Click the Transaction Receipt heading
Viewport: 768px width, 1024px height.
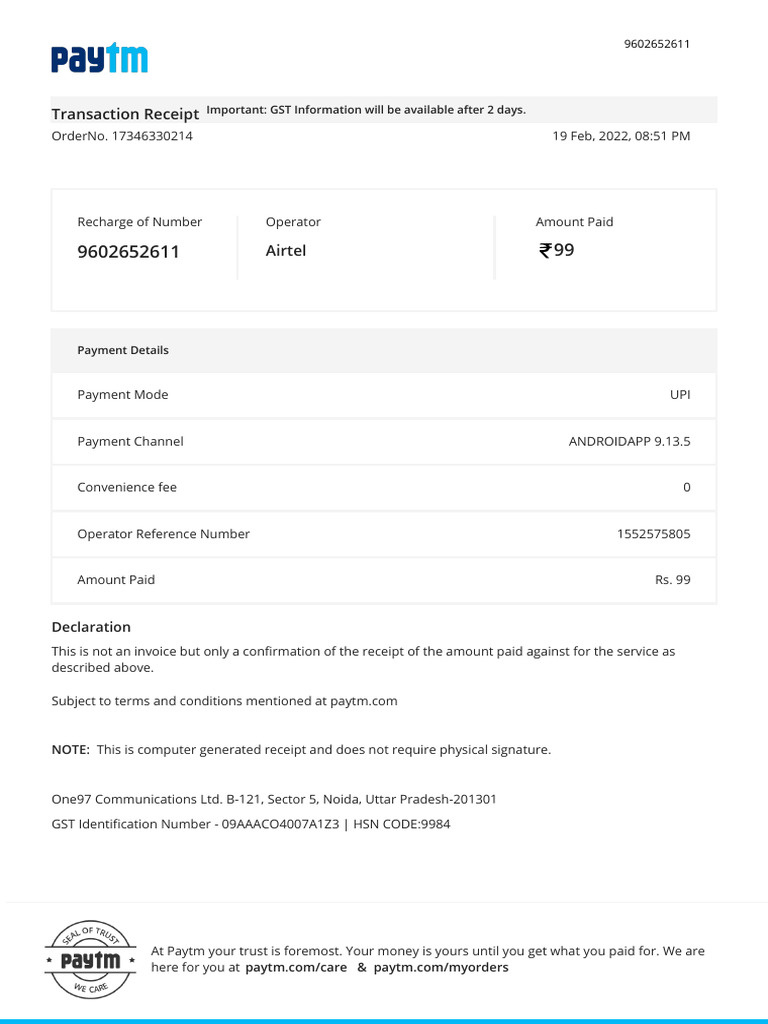(x=125, y=114)
